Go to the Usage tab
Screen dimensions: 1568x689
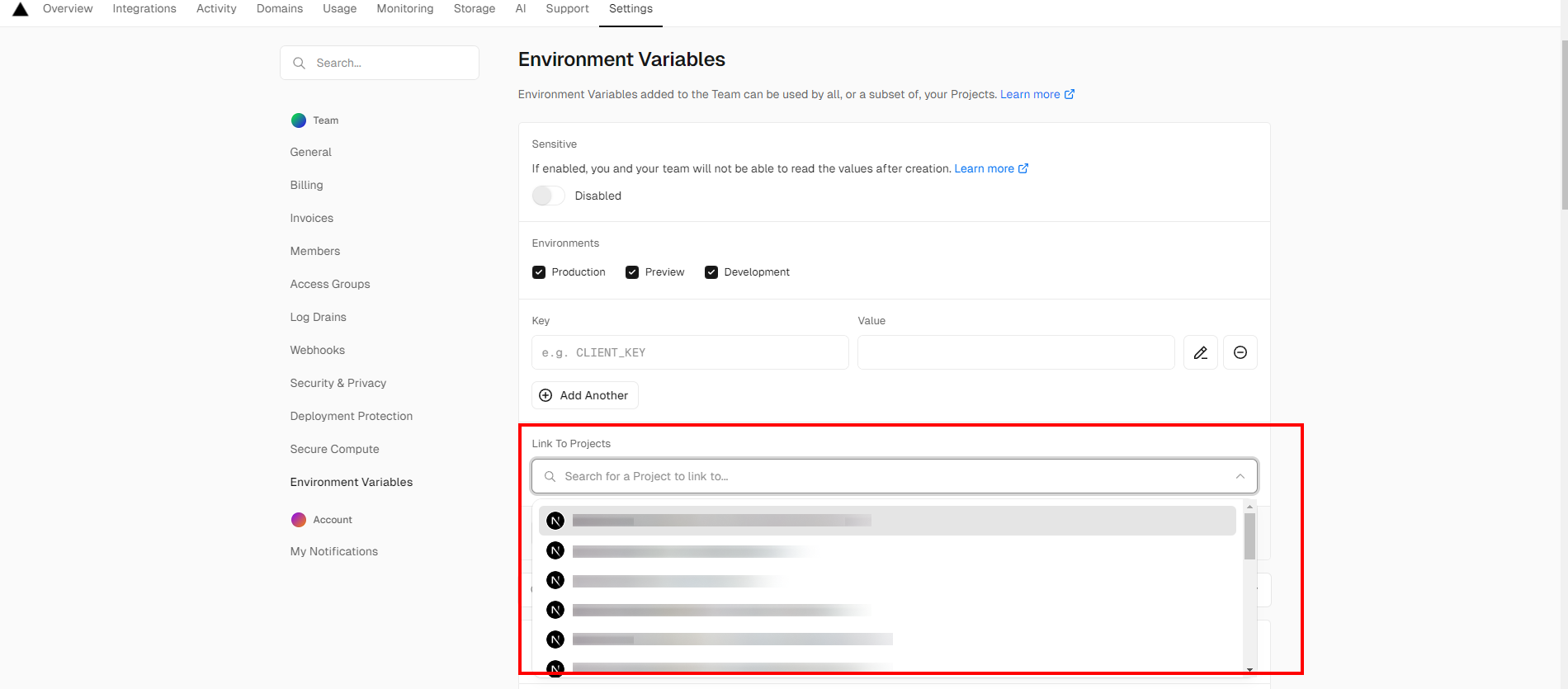click(x=340, y=8)
